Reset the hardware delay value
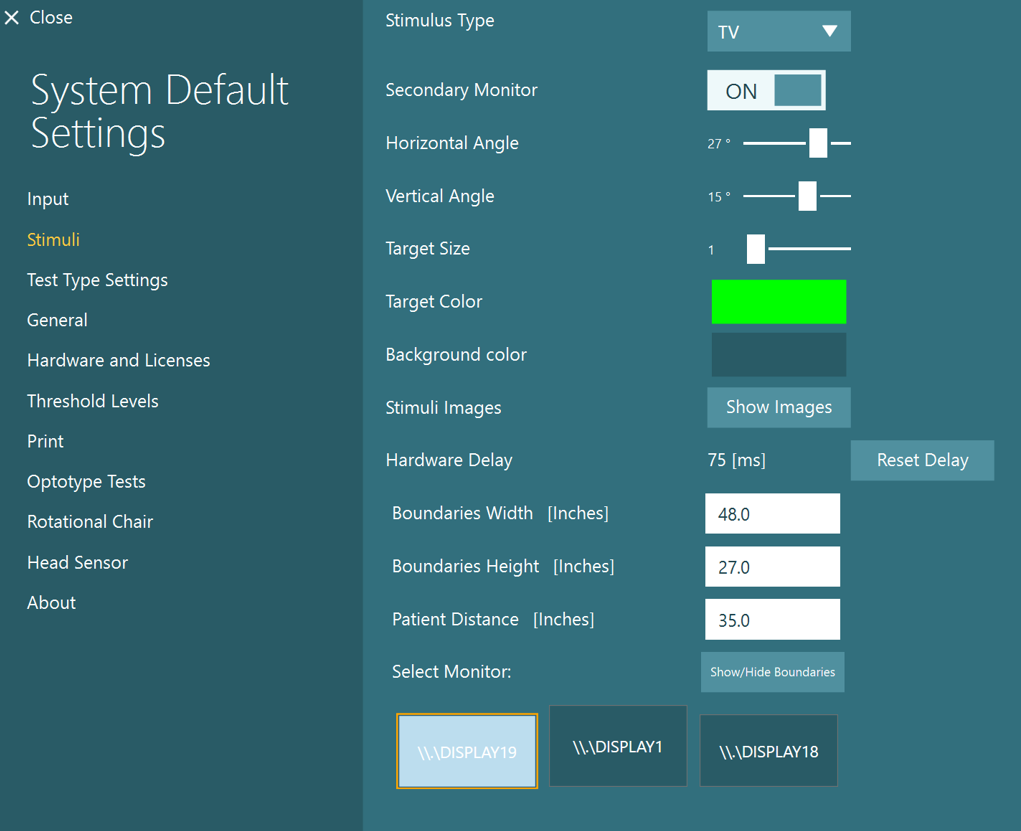Screen dimensions: 1021x831 [921, 461]
